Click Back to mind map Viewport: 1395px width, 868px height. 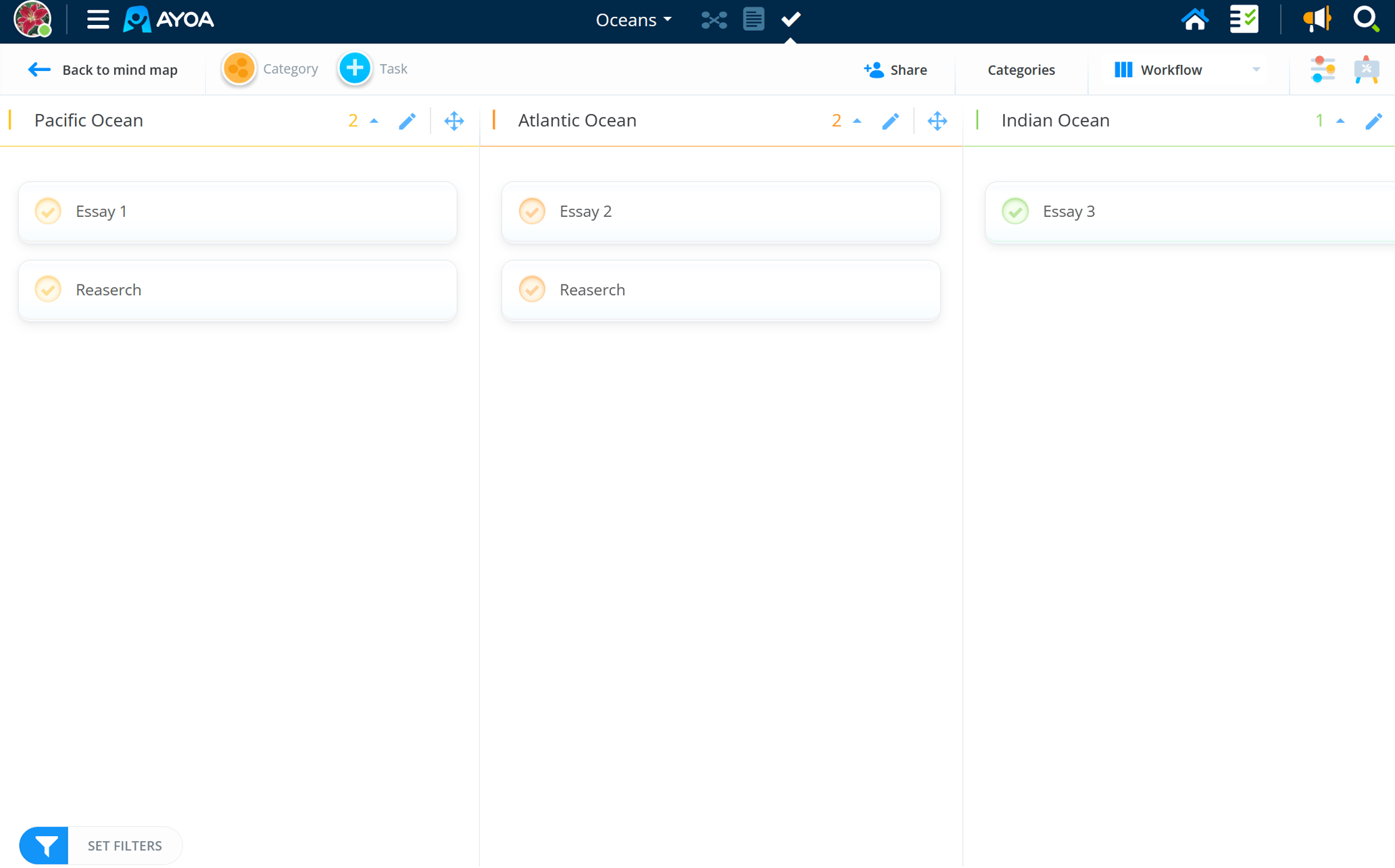point(103,70)
